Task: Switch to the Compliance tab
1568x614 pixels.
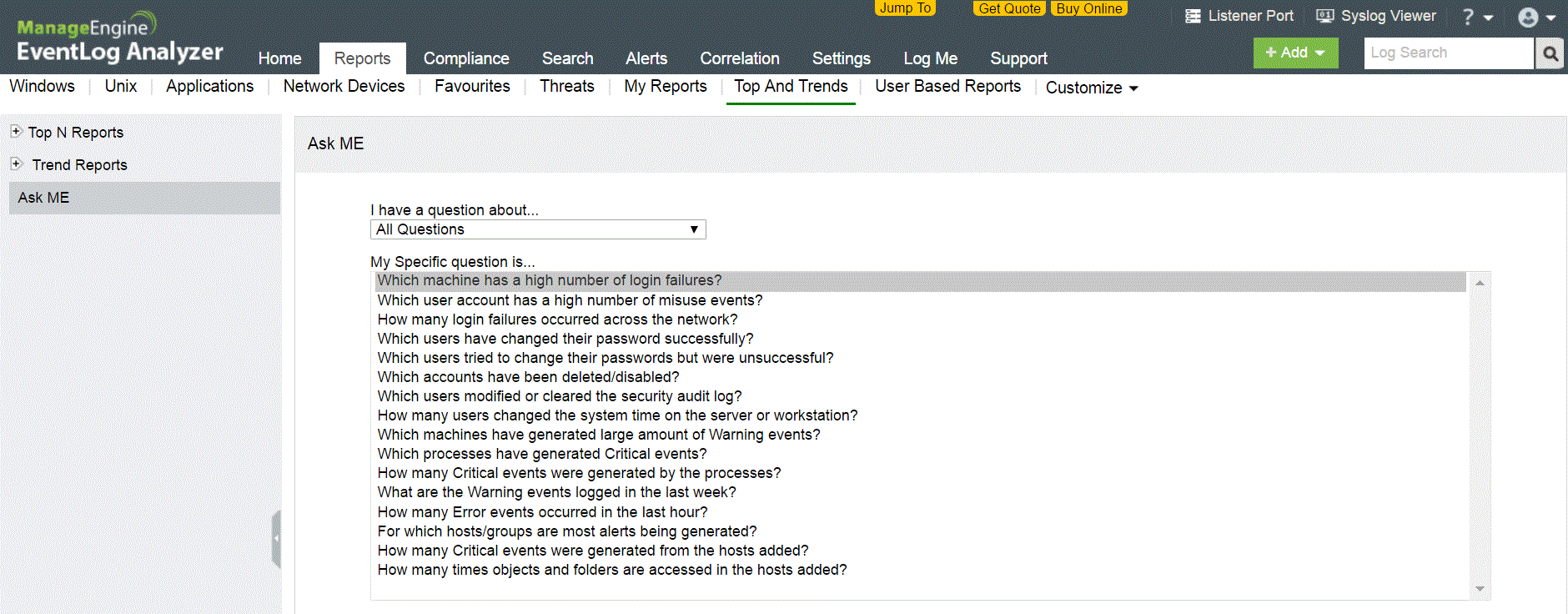Action: coord(465,58)
